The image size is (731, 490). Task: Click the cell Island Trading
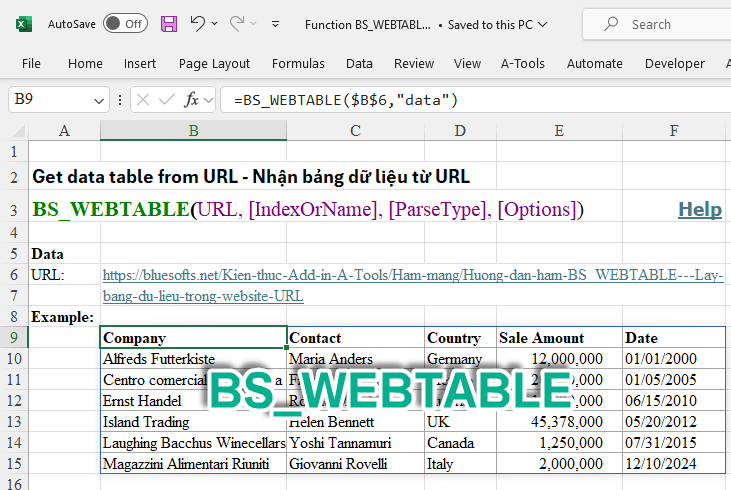click(x=193, y=421)
